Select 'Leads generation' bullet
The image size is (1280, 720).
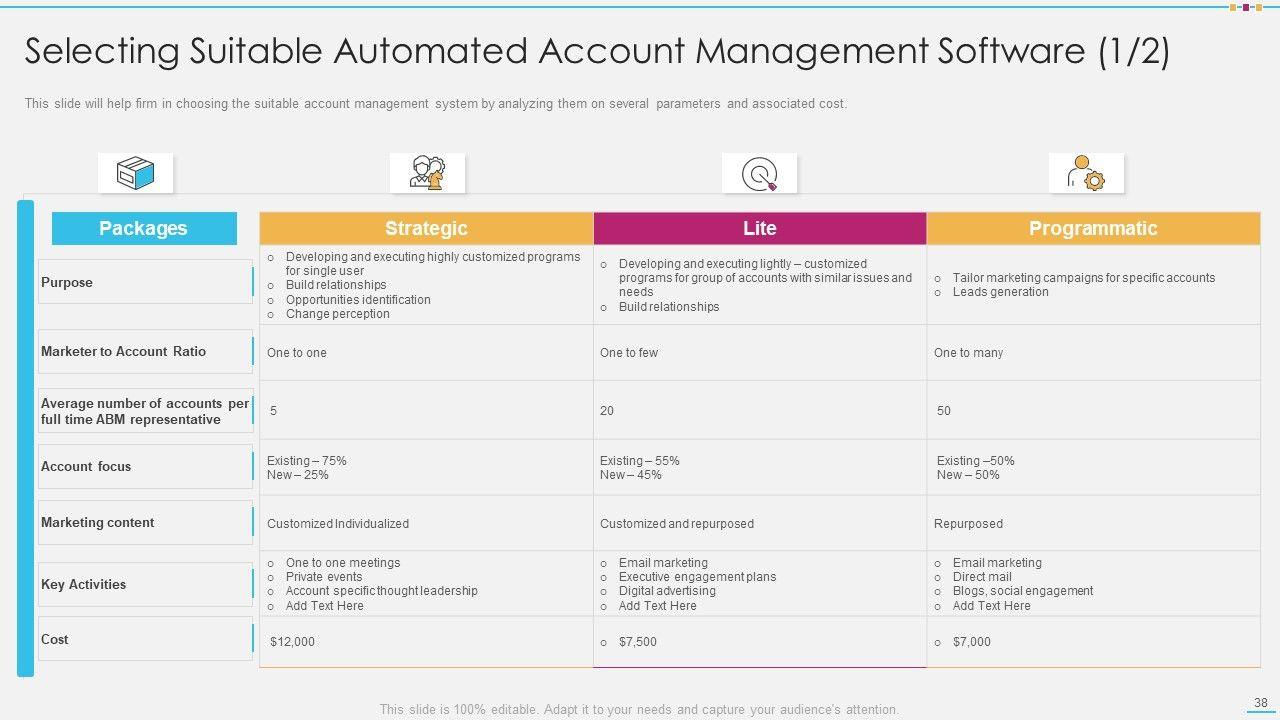click(x=1001, y=292)
